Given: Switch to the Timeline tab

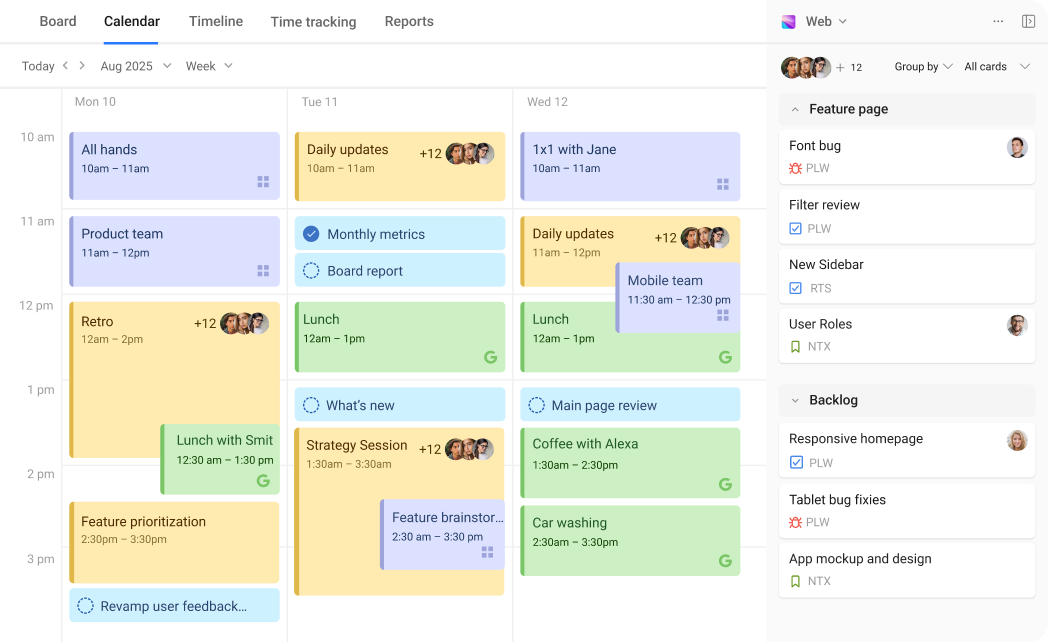Looking at the screenshot, I should (x=215, y=21).
